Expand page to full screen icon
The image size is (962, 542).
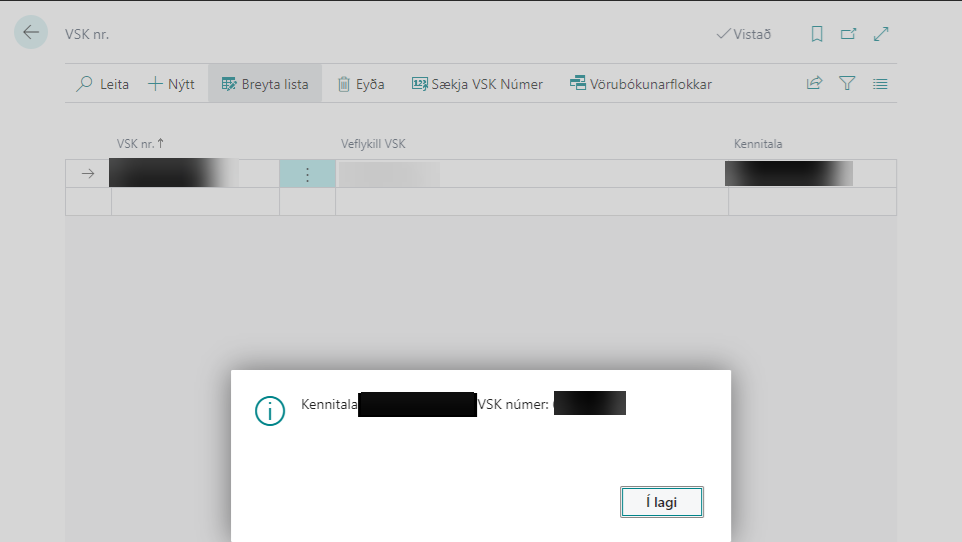pos(881,34)
